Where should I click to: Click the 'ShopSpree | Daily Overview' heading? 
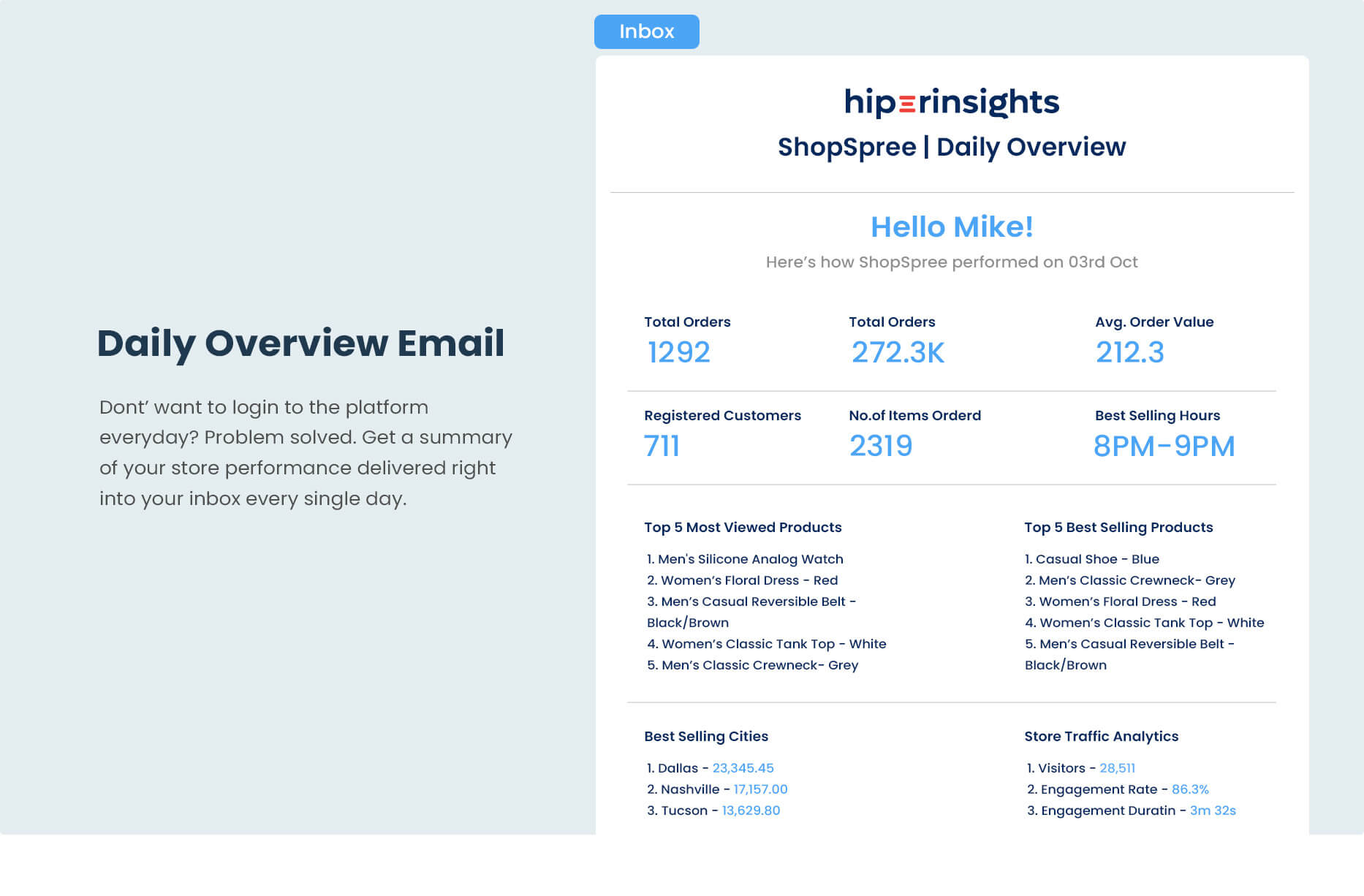pos(952,147)
